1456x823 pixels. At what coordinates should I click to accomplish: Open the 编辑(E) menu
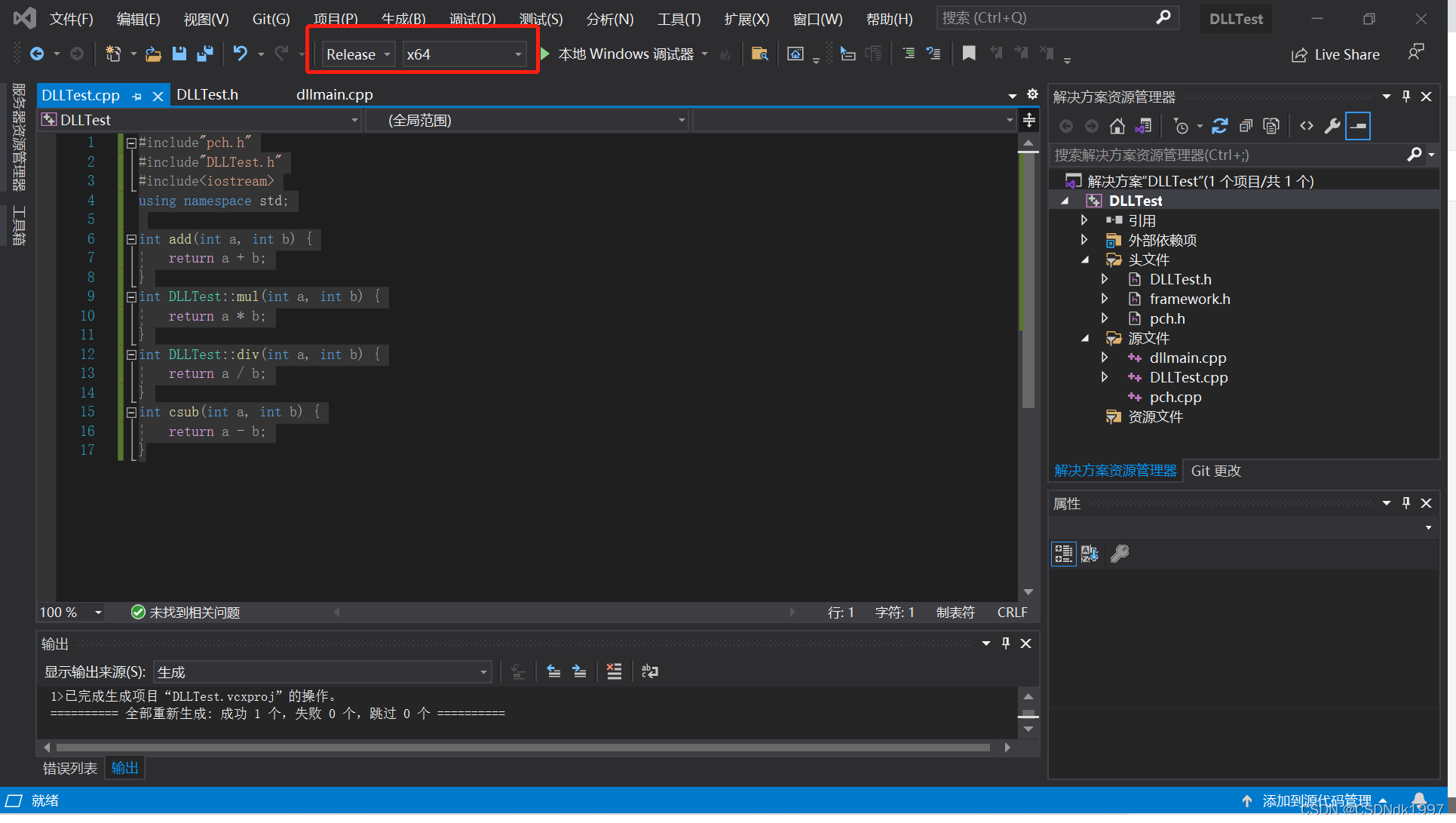(138, 19)
